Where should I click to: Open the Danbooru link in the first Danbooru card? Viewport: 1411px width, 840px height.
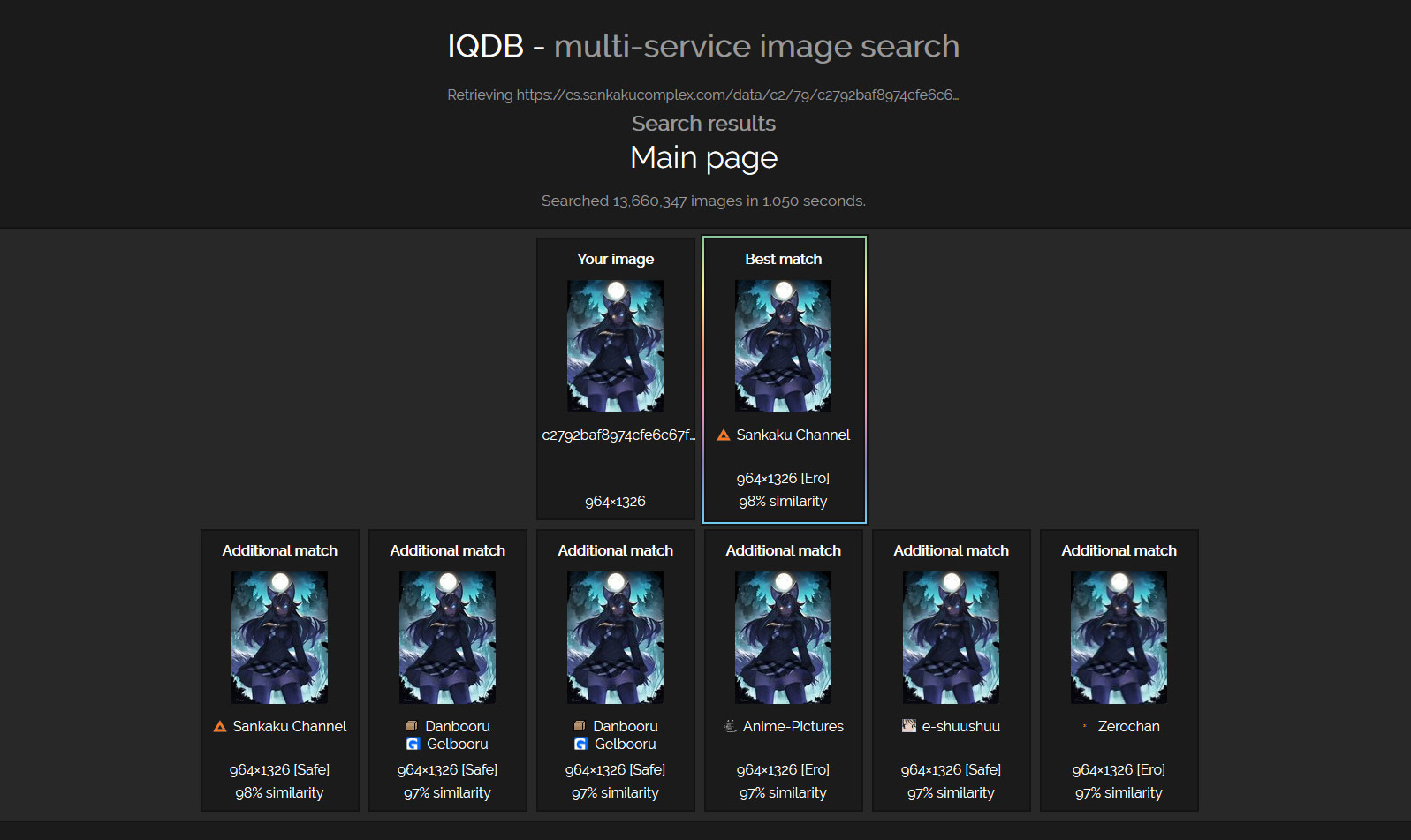coord(458,726)
